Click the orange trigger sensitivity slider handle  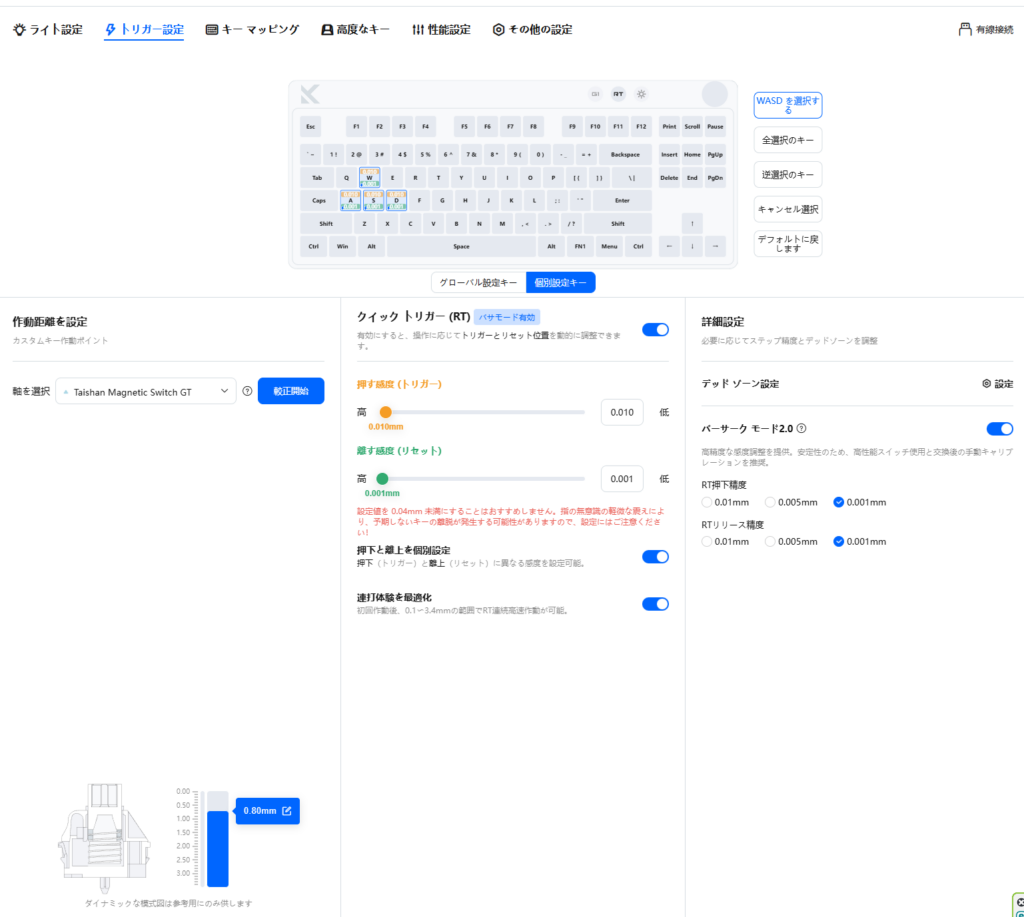pyautogui.click(x=385, y=412)
